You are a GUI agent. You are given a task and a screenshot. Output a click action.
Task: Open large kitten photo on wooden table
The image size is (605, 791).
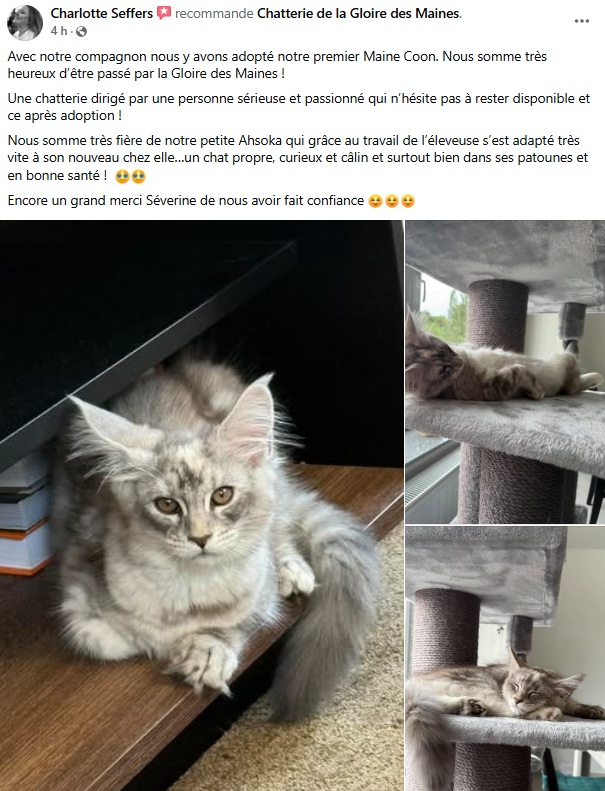(201, 505)
